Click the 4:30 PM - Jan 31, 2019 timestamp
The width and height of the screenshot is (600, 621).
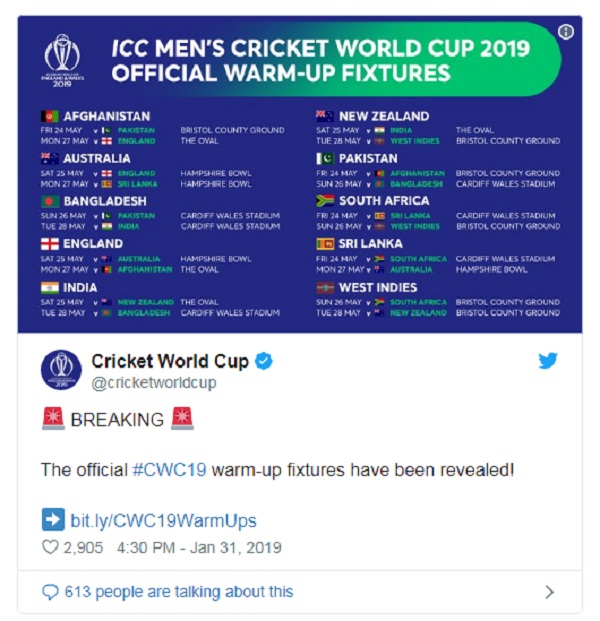tap(199, 547)
